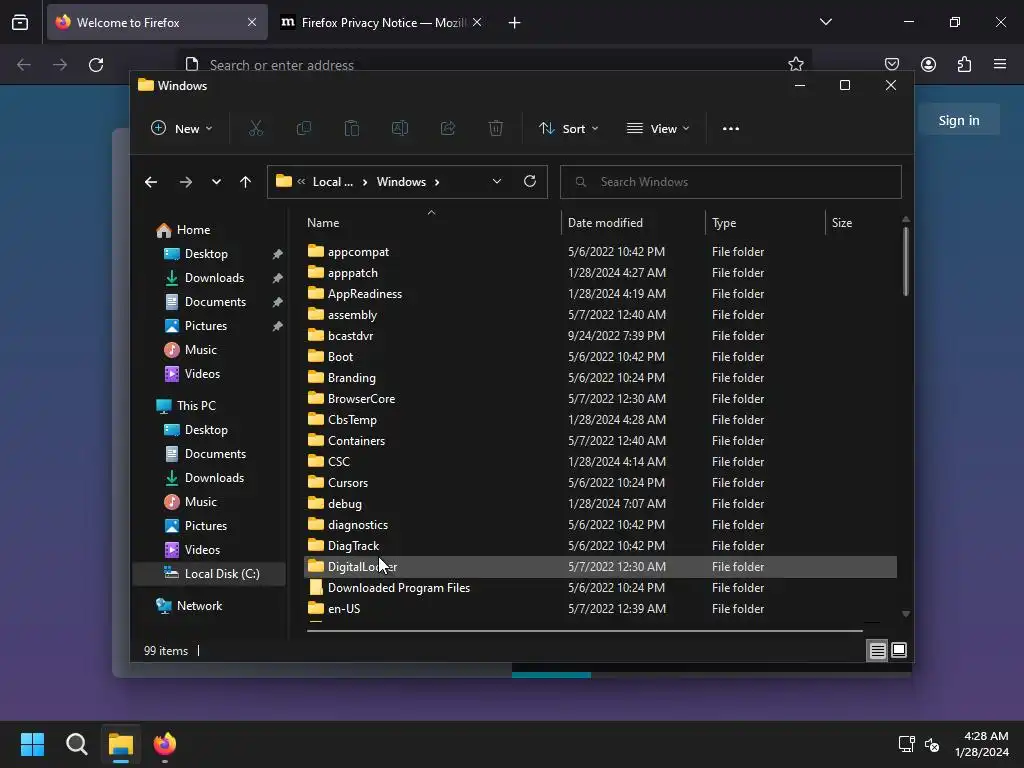1024x768 pixels.
Task: Open the Firefox account icon
Action: click(x=928, y=64)
